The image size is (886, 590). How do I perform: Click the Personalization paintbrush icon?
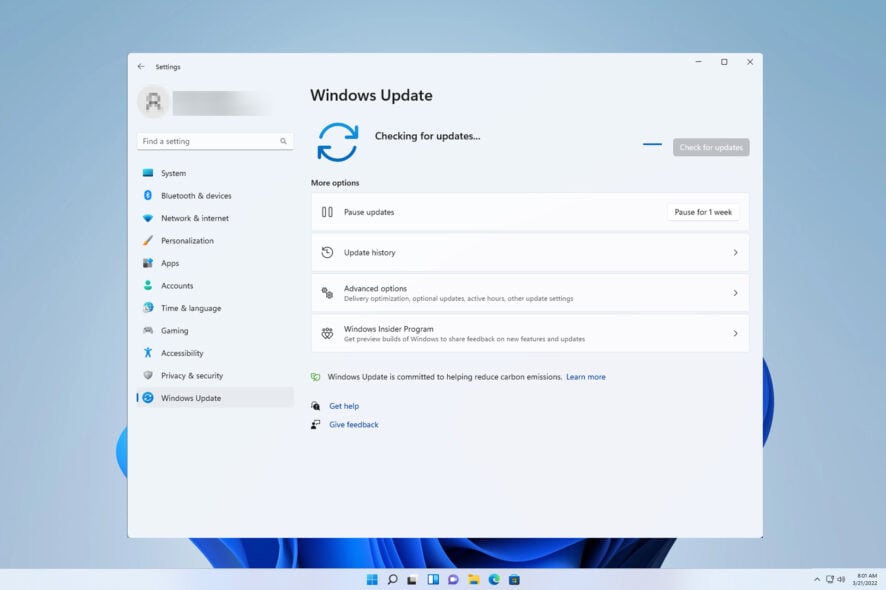[x=148, y=240]
